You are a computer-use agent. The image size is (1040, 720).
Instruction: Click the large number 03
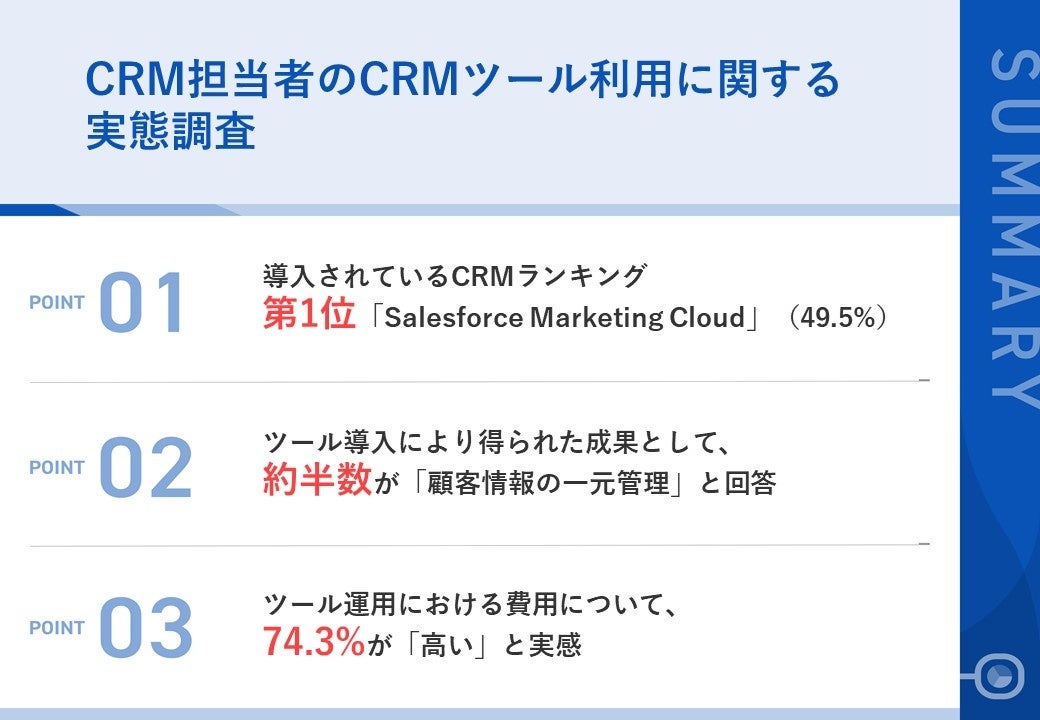pos(146,629)
